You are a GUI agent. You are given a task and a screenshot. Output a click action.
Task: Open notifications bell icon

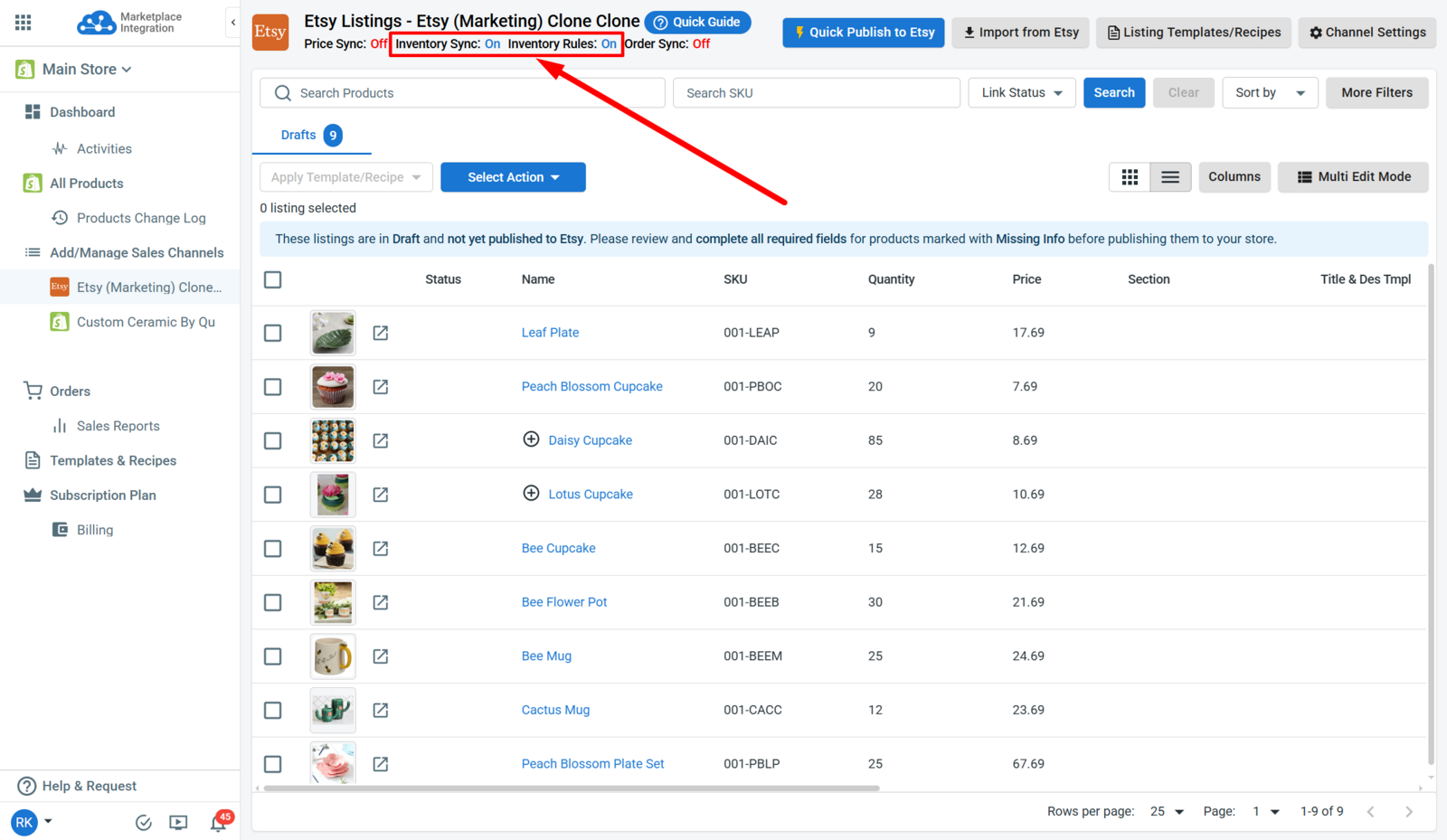219,822
